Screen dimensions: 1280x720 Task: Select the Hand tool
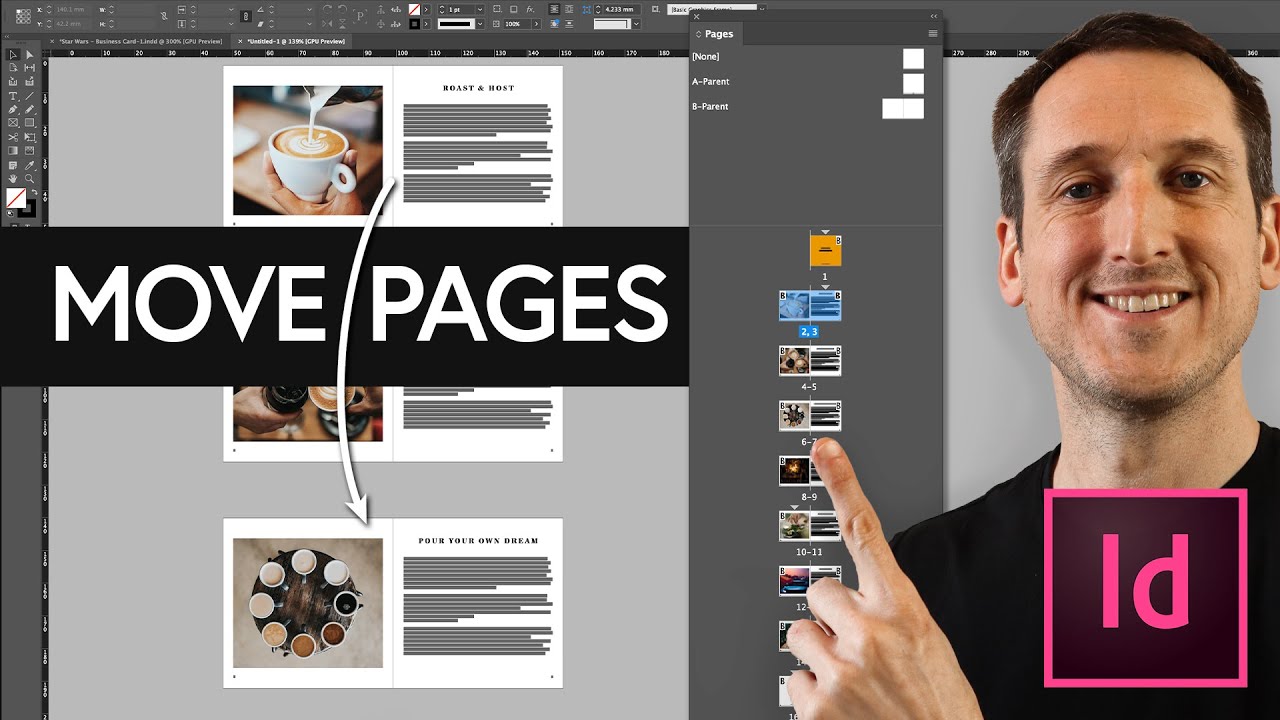(x=13, y=178)
